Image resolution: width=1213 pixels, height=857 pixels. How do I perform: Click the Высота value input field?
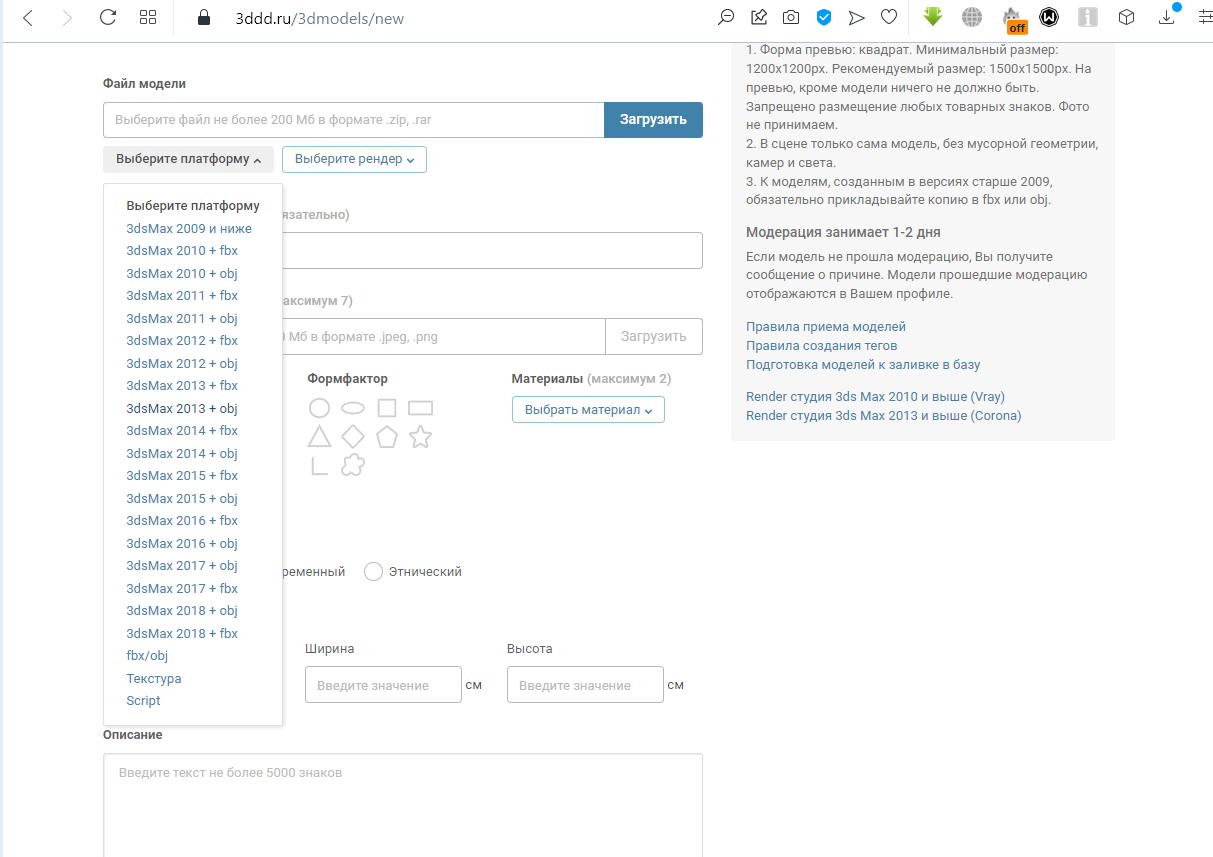(585, 685)
